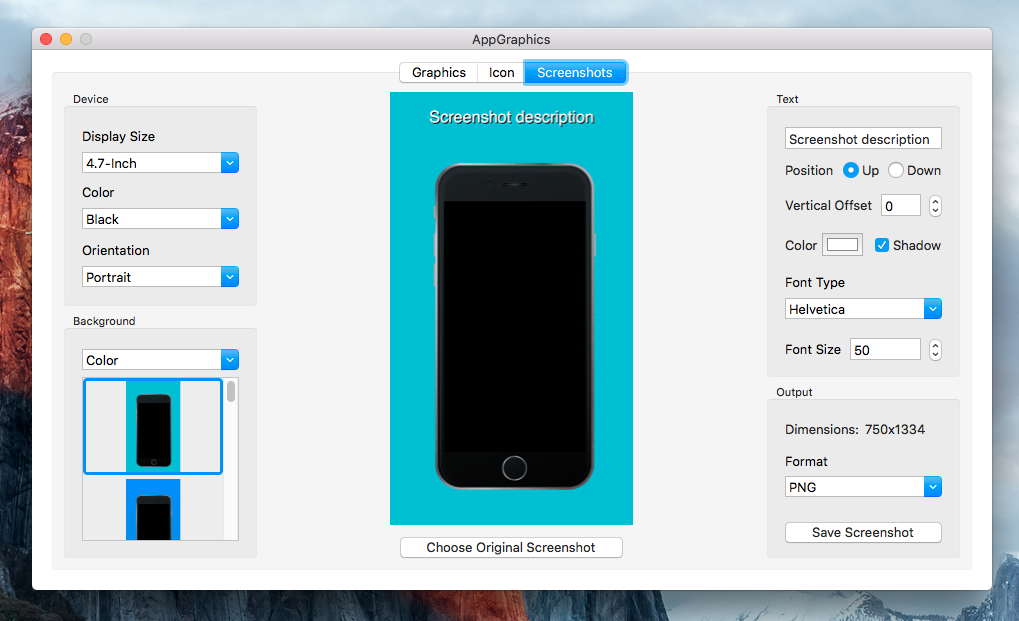Viewport: 1019px width, 621px height.
Task: Select the Up position radio button
Action: [x=851, y=170]
